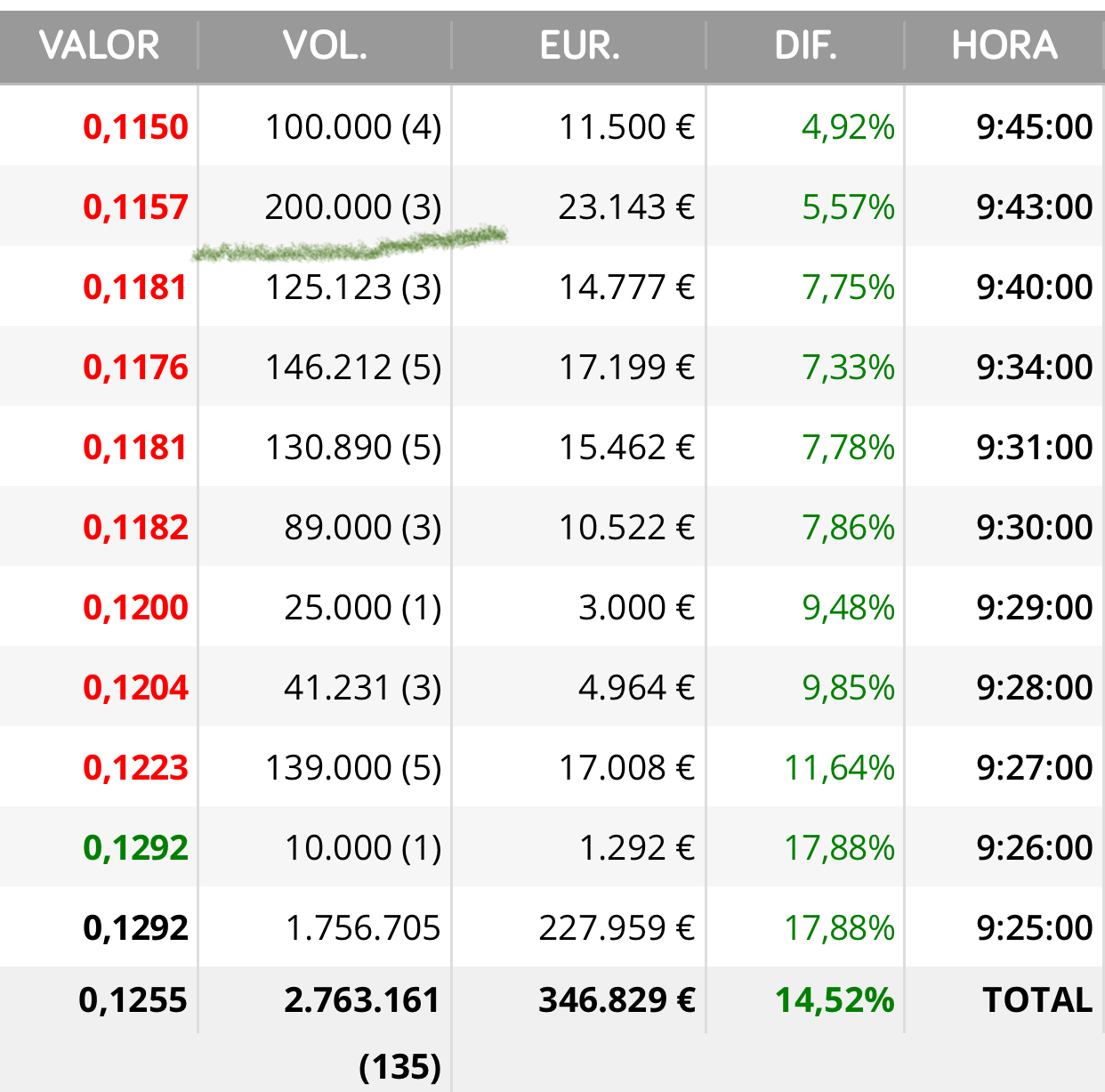The height and width of the screenshot is (1092, 1105).
Task: Select the 1.756.705 volume cell
Action: click(363, 928)
